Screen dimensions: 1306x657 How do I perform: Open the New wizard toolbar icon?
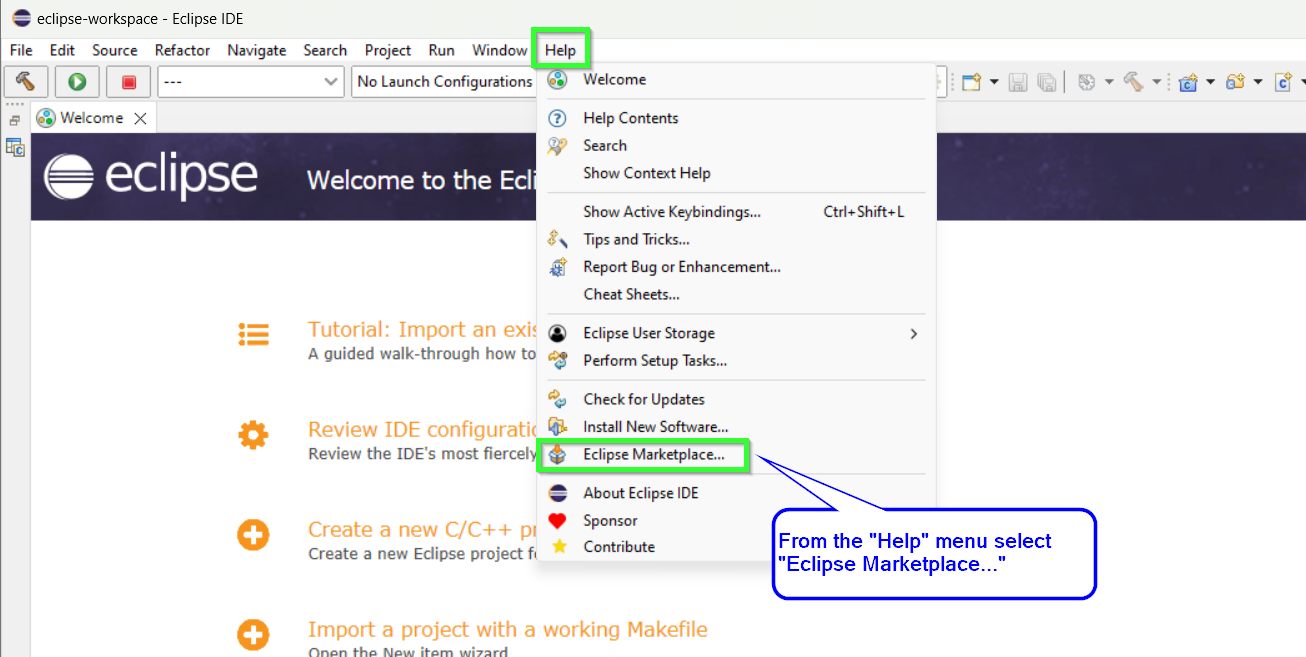tap(970, 82)
